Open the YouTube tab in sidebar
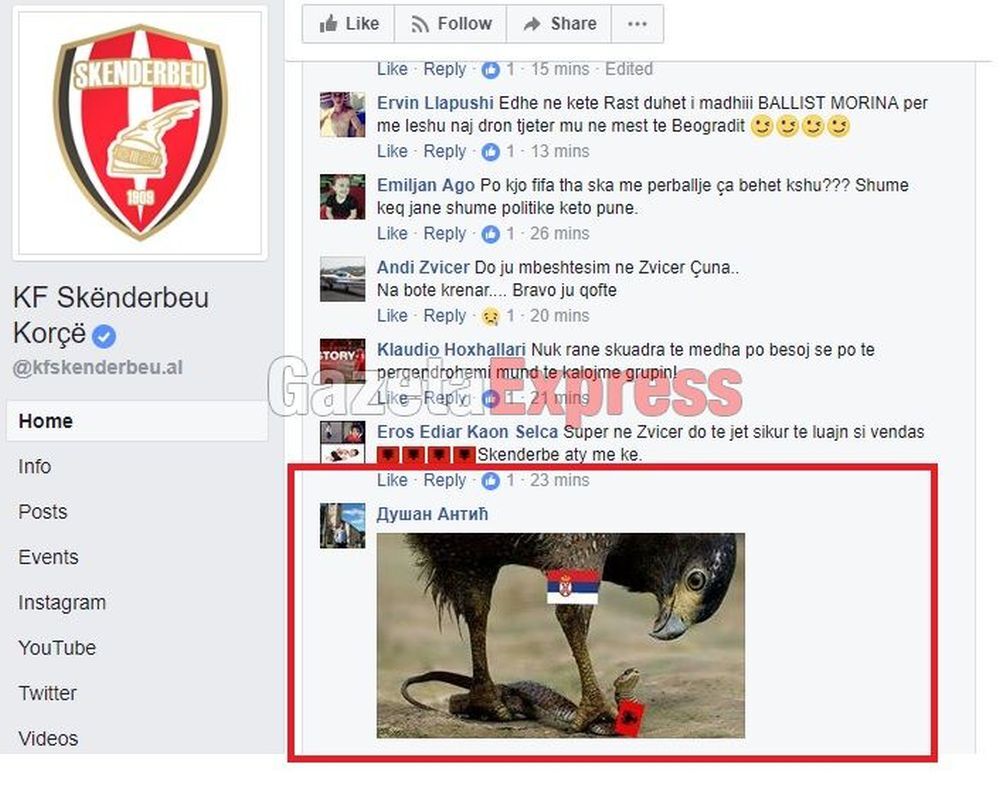 pyautogui.click(x=57, y=648)
